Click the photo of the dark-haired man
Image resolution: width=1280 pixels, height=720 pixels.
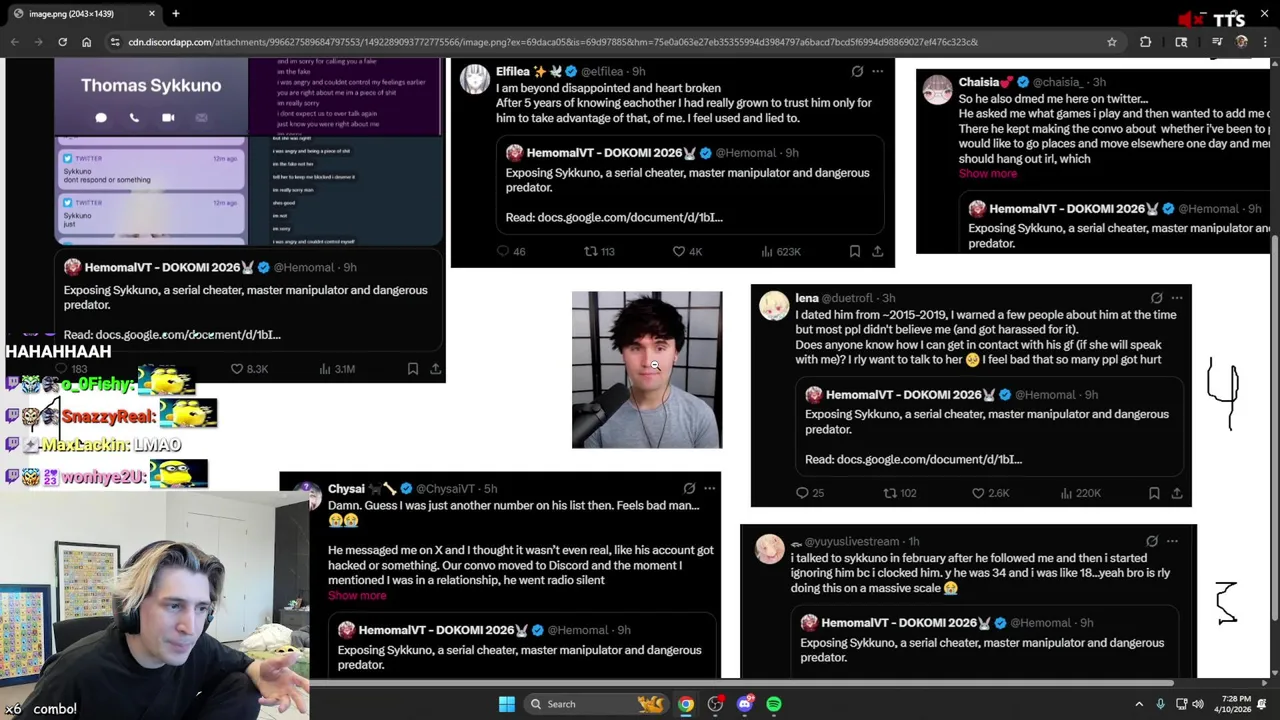[x=647, y=370]
